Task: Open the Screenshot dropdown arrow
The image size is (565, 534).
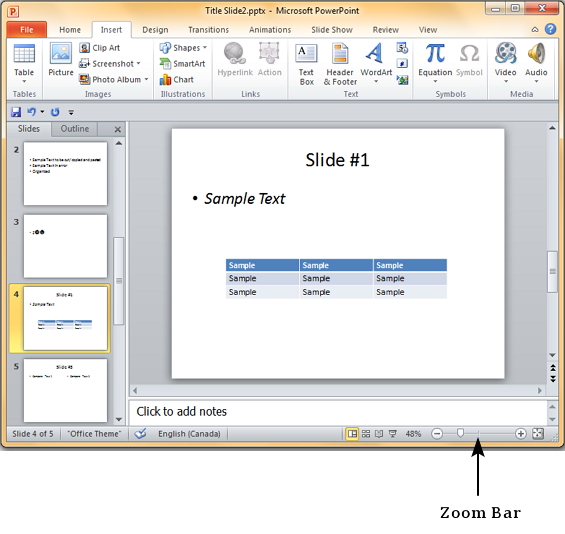Action: 138,63
